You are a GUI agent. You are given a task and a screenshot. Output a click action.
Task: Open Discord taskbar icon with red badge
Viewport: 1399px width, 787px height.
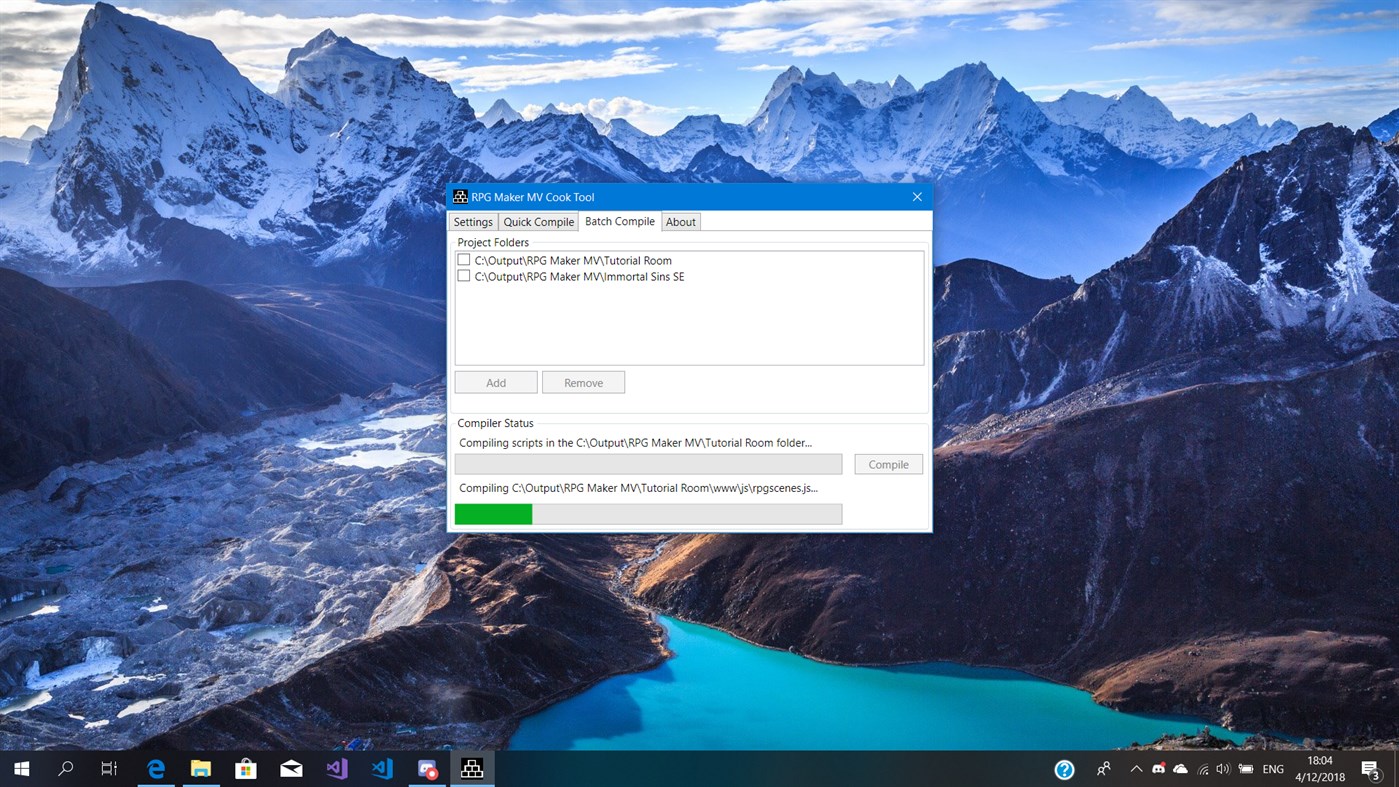pos(427,769)
